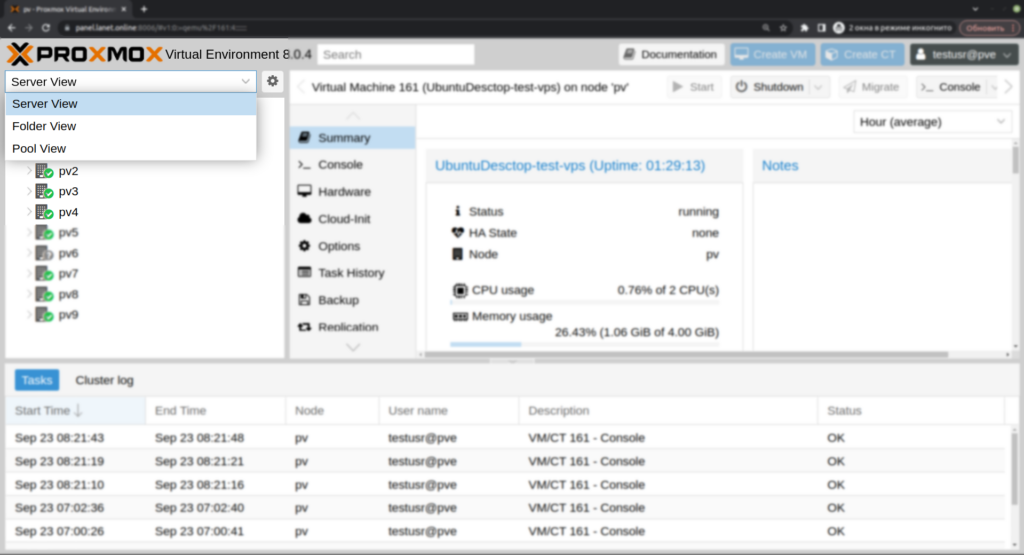Click the gear settings icon beside view selector
The width and height of the screenshot is (1024, 555).
(x=272, y=81)
